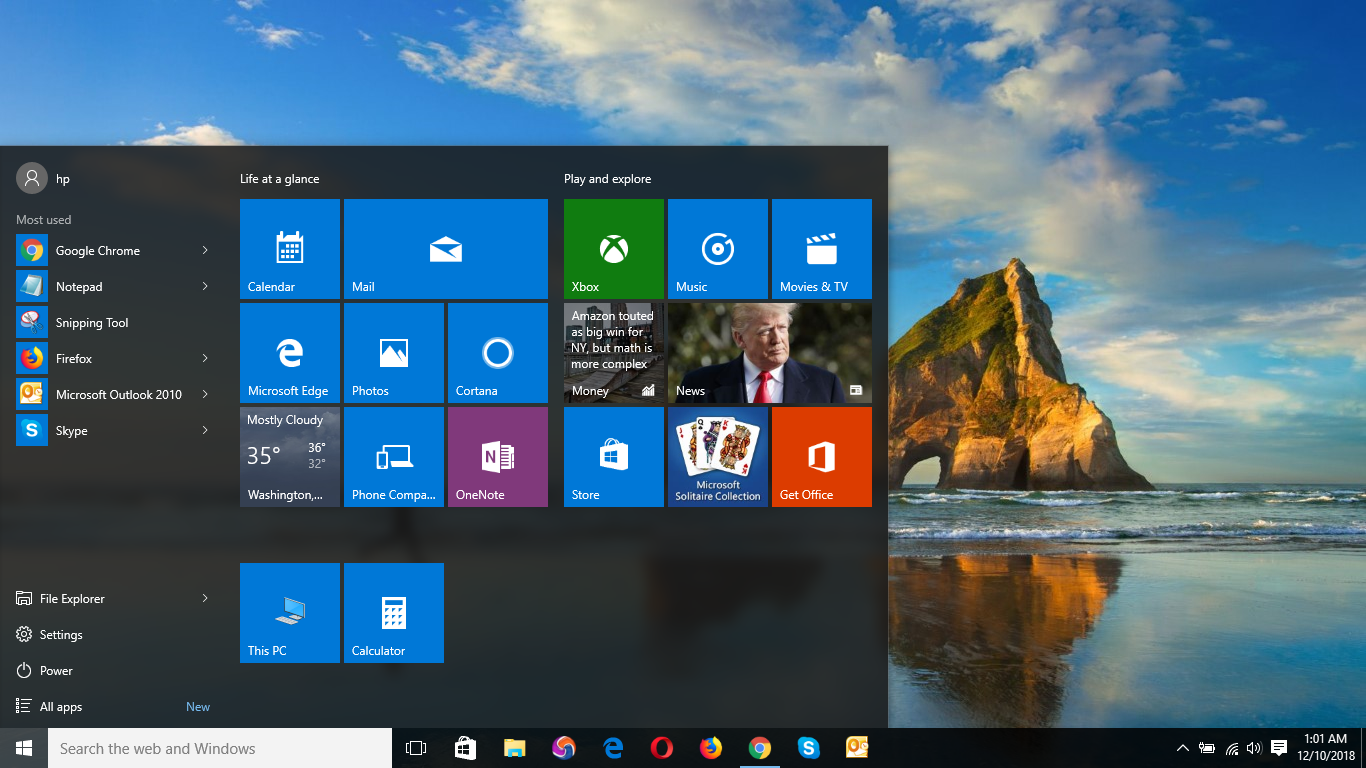Expand File Explorer jump list arrow
1366x768 pixels.
pos(204,598)
